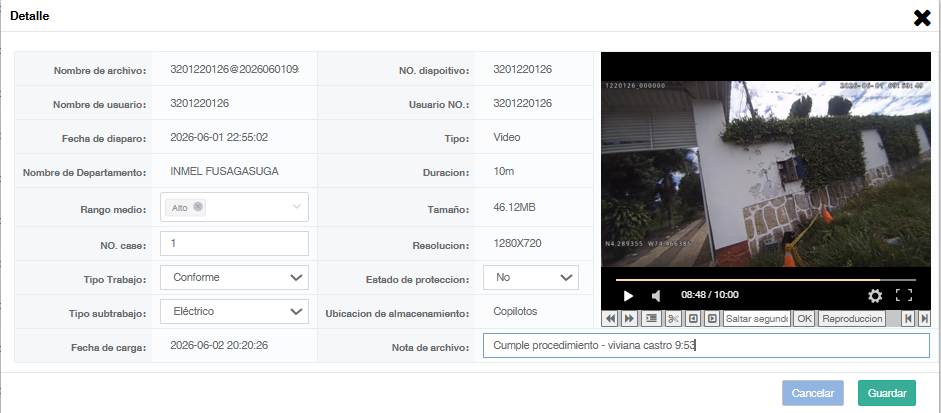Image resolution: width=941 pixels, height=413 pixels.
Task: Go to previous file icon
Action: [910, 319]
